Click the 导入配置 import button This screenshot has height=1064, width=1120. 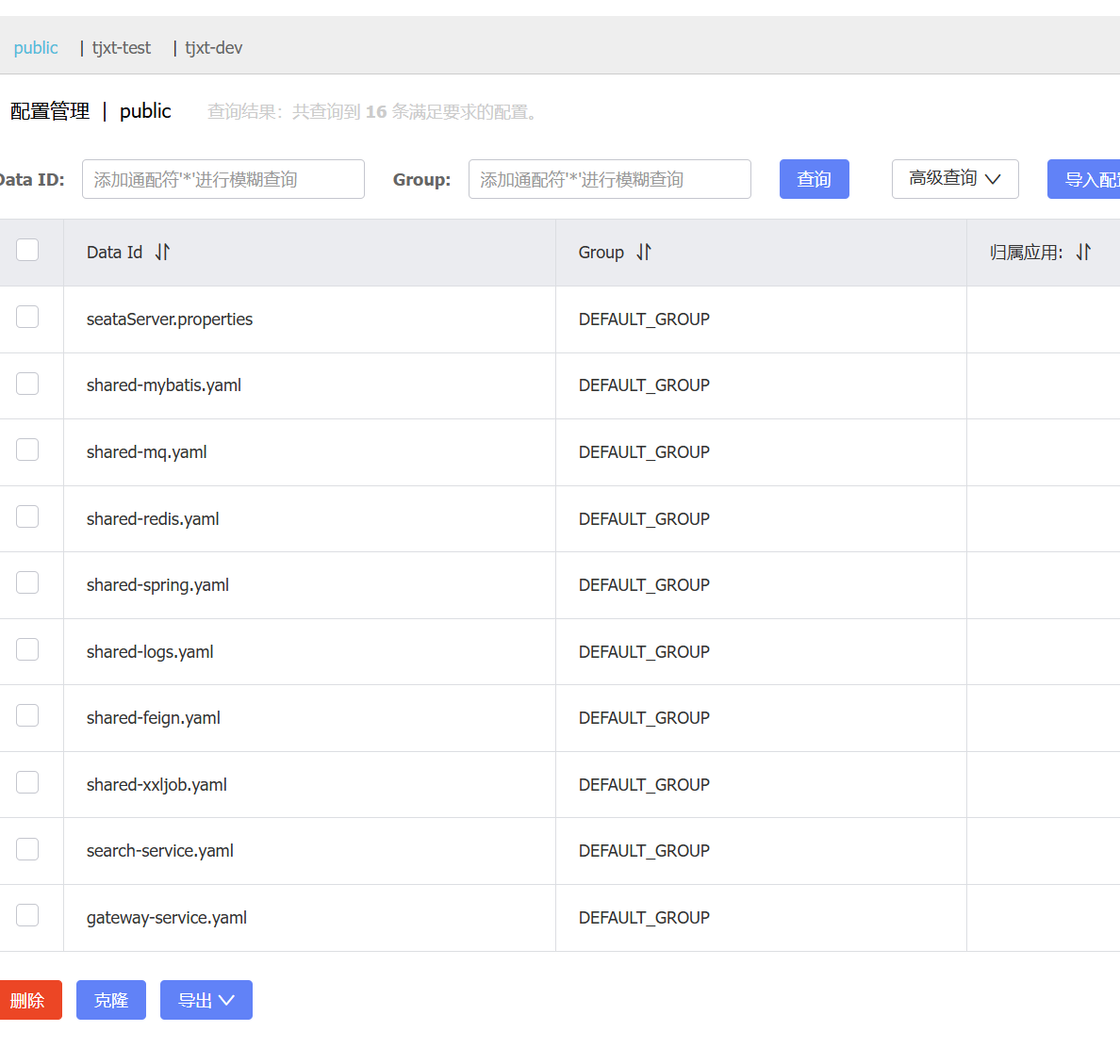[x=1083, y=178]
